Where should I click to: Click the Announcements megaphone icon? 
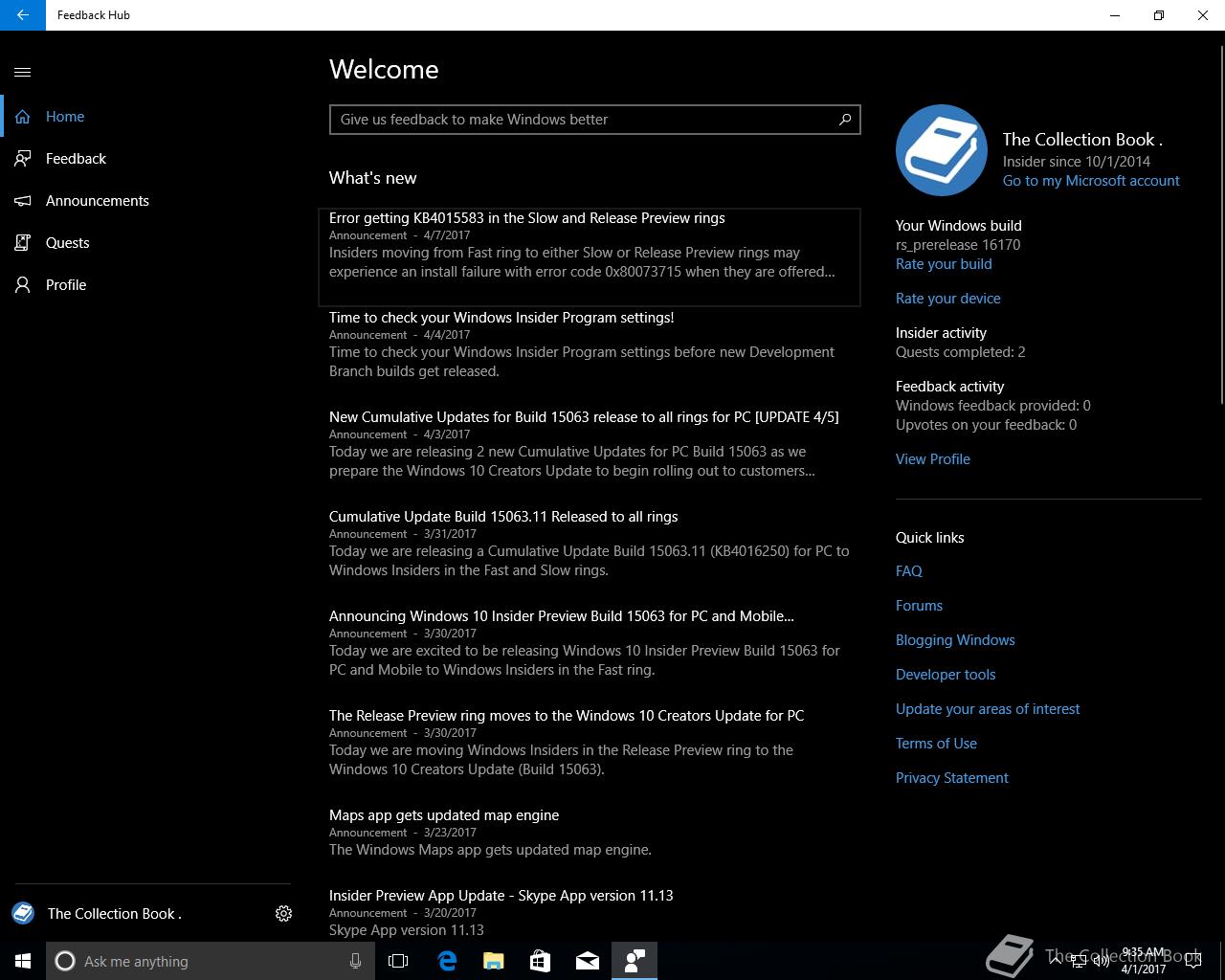click(x=23, y=201)
